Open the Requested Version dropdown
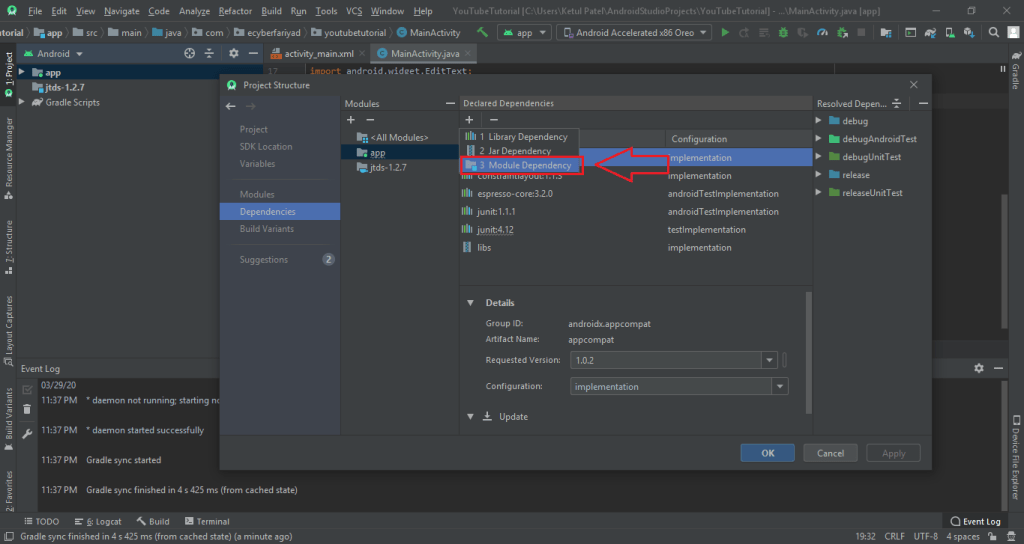This screenshot has width=1024, height=544. point(769,360)
